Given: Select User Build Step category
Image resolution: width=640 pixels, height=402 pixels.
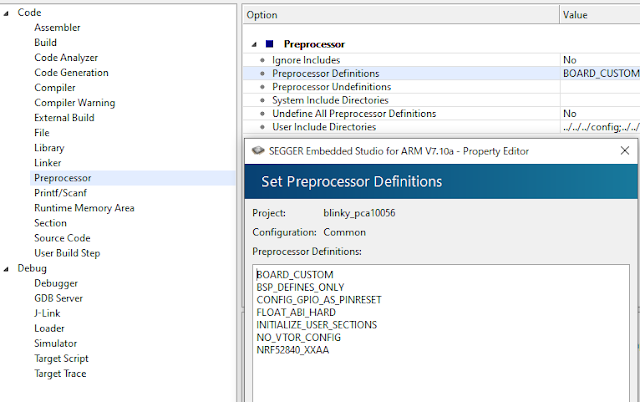Looking at the screenshot, I should (x=67, y=253).
